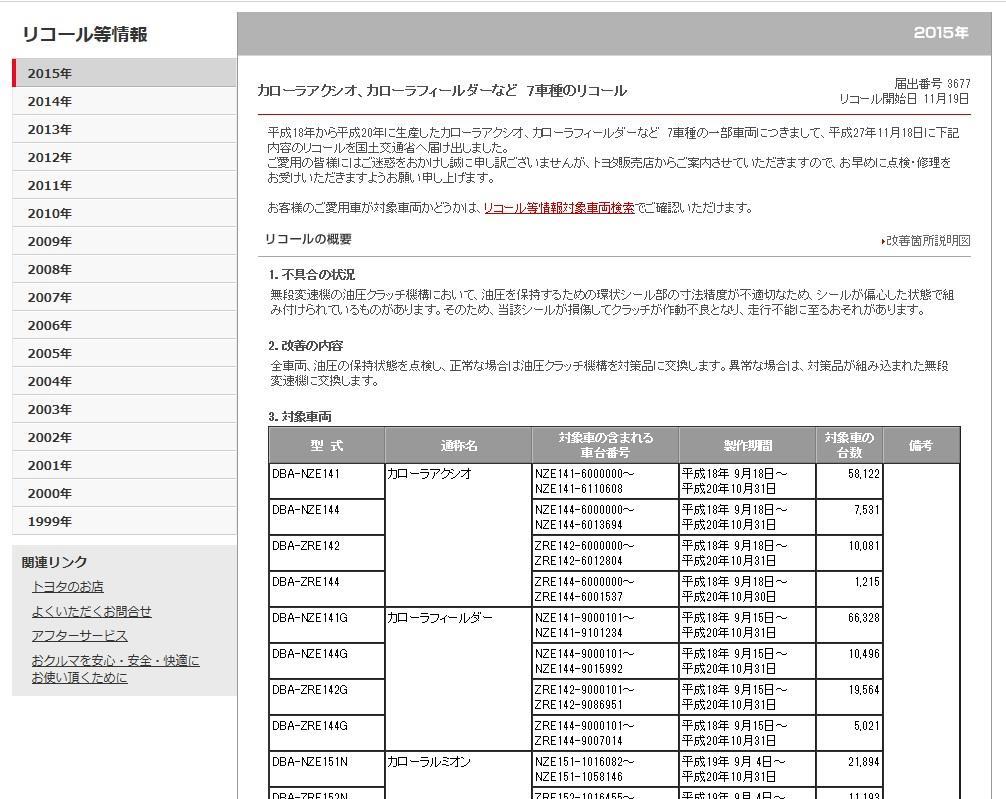Click the DBA-ZRE144 model cell

click(327, 589)
